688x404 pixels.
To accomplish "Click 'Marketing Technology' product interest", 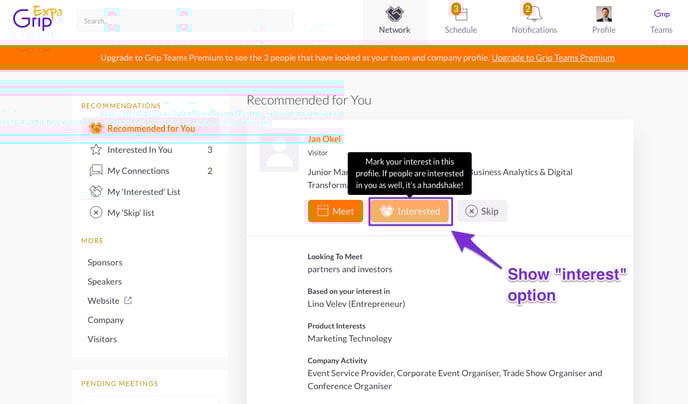I will [350, 339].
